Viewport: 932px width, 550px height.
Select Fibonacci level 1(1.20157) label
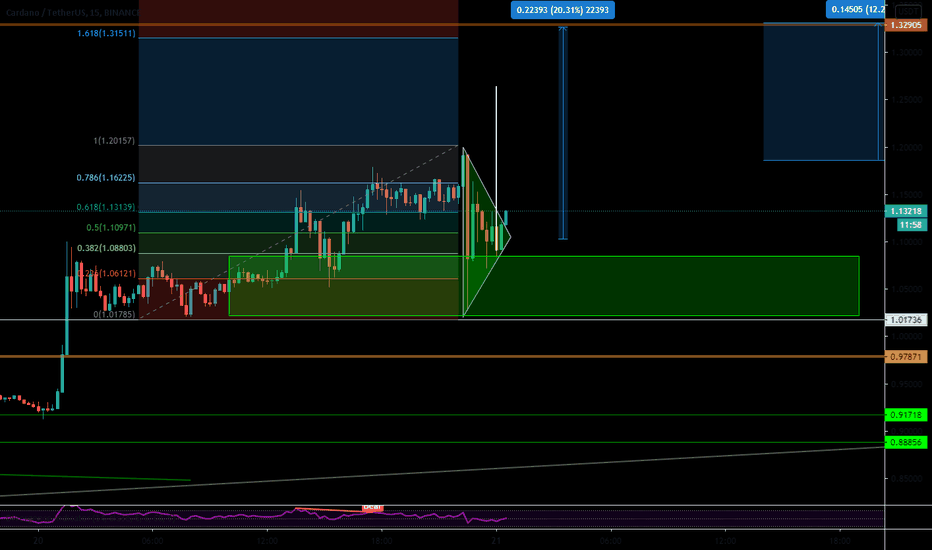pos(114,141)
